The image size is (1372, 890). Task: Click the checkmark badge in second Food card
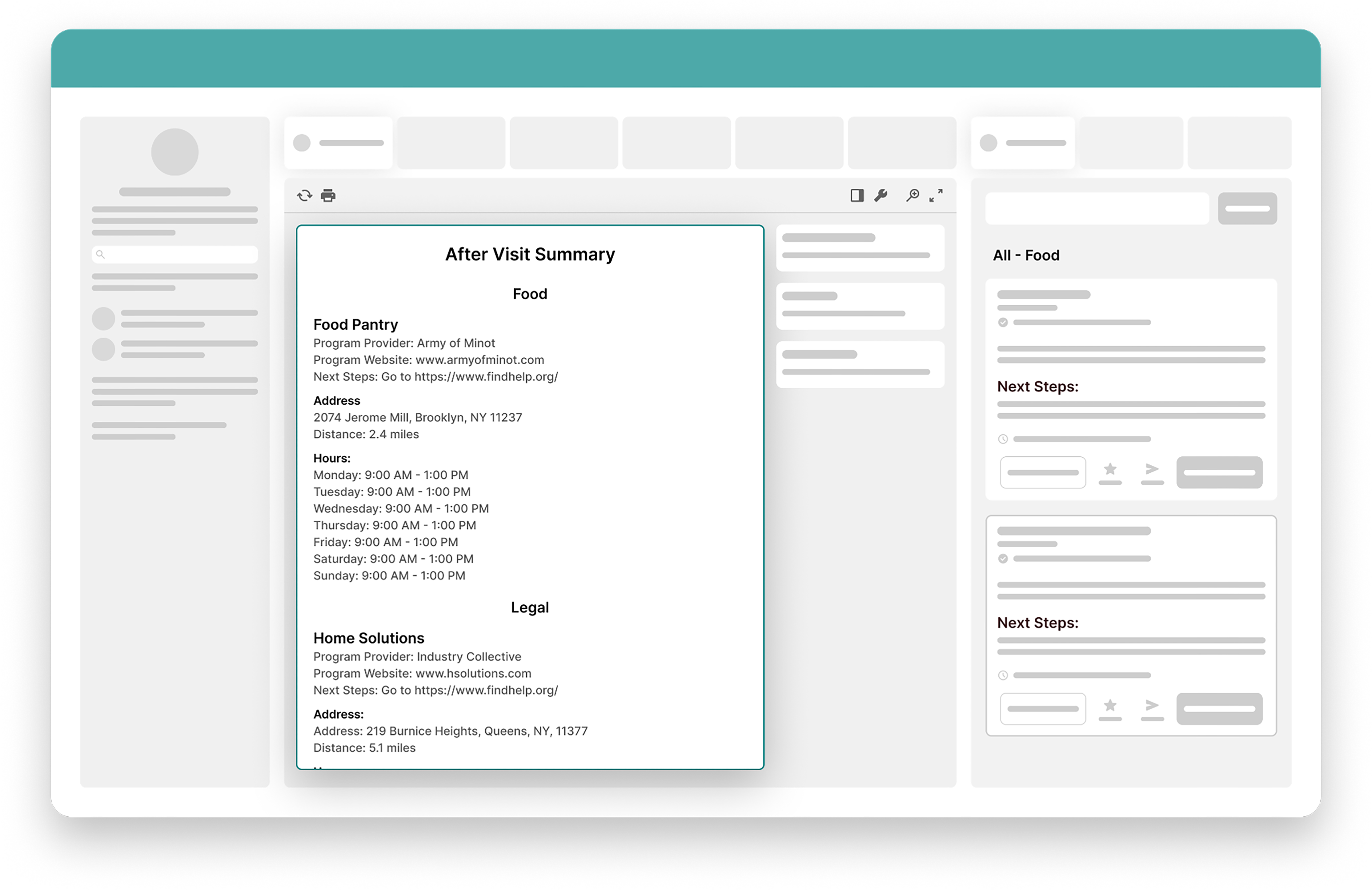point(1003,559)
